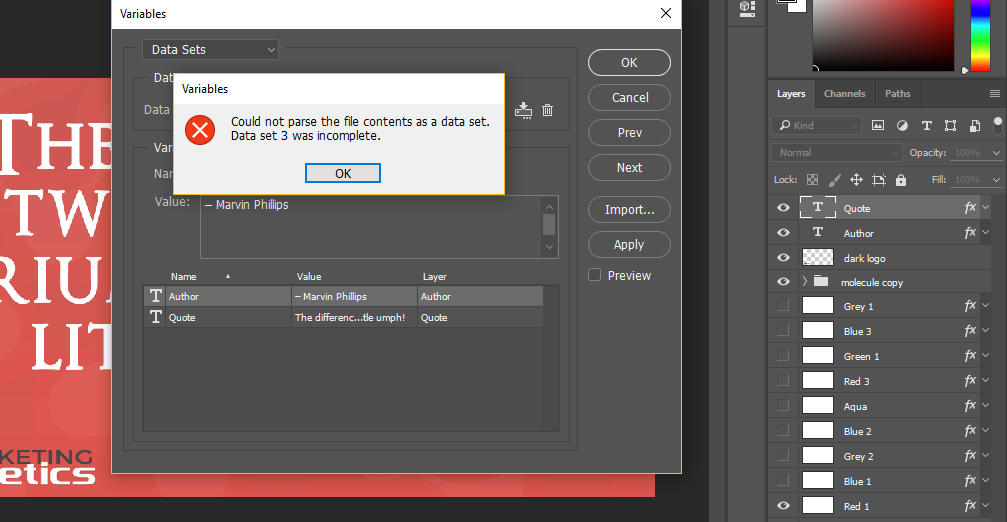1007x522 pixels.
Task: Select the dark logo layer thumbnail
Action: coord(818,257)
